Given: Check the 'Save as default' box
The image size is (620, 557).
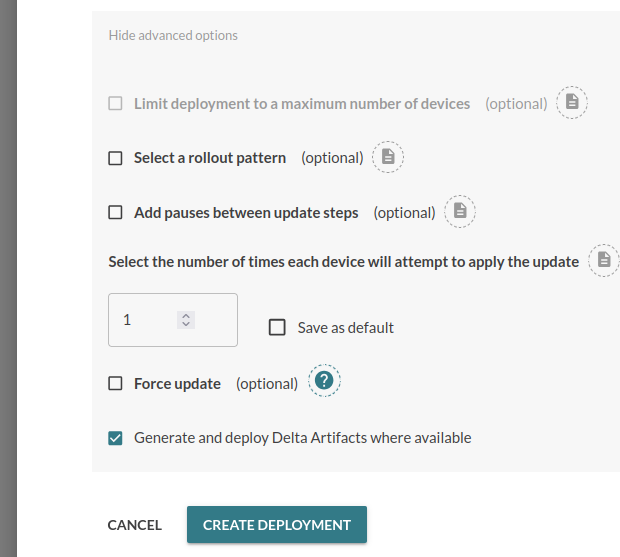Looking at the screenshot, I should tap(278, 327).
